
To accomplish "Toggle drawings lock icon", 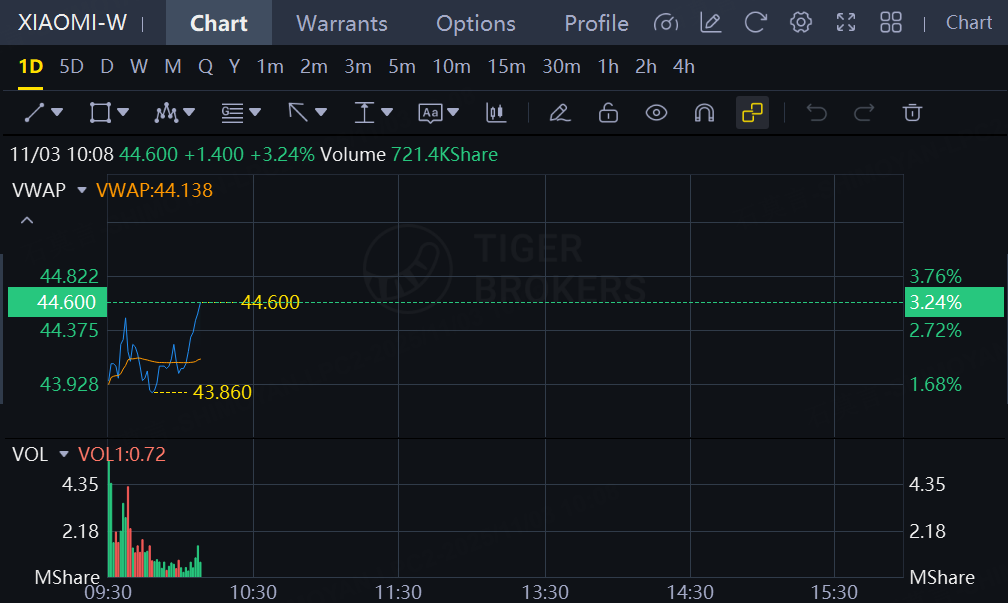I will [x=608, y=113].
